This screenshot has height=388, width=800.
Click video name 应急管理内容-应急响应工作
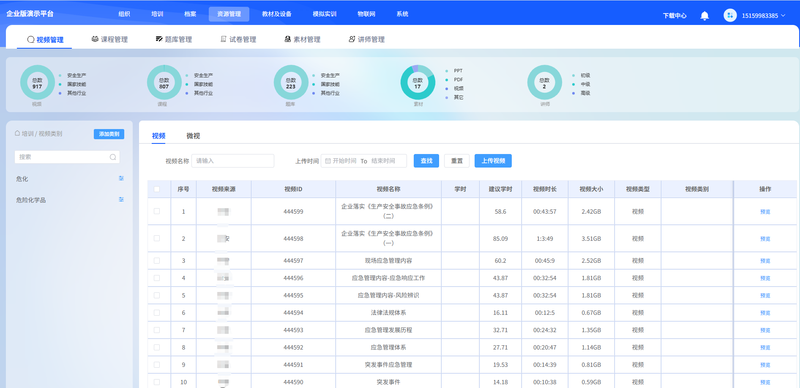click(x=388, y=278)
